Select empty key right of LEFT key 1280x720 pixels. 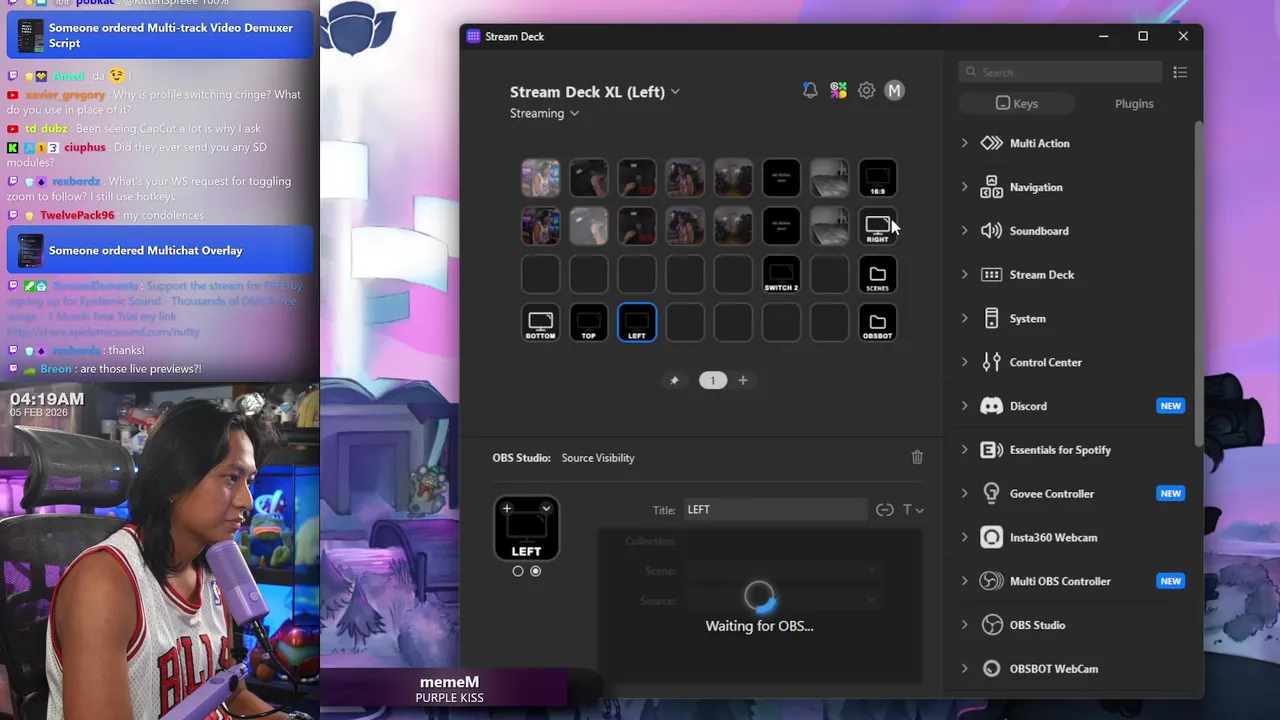coord(685,322)
